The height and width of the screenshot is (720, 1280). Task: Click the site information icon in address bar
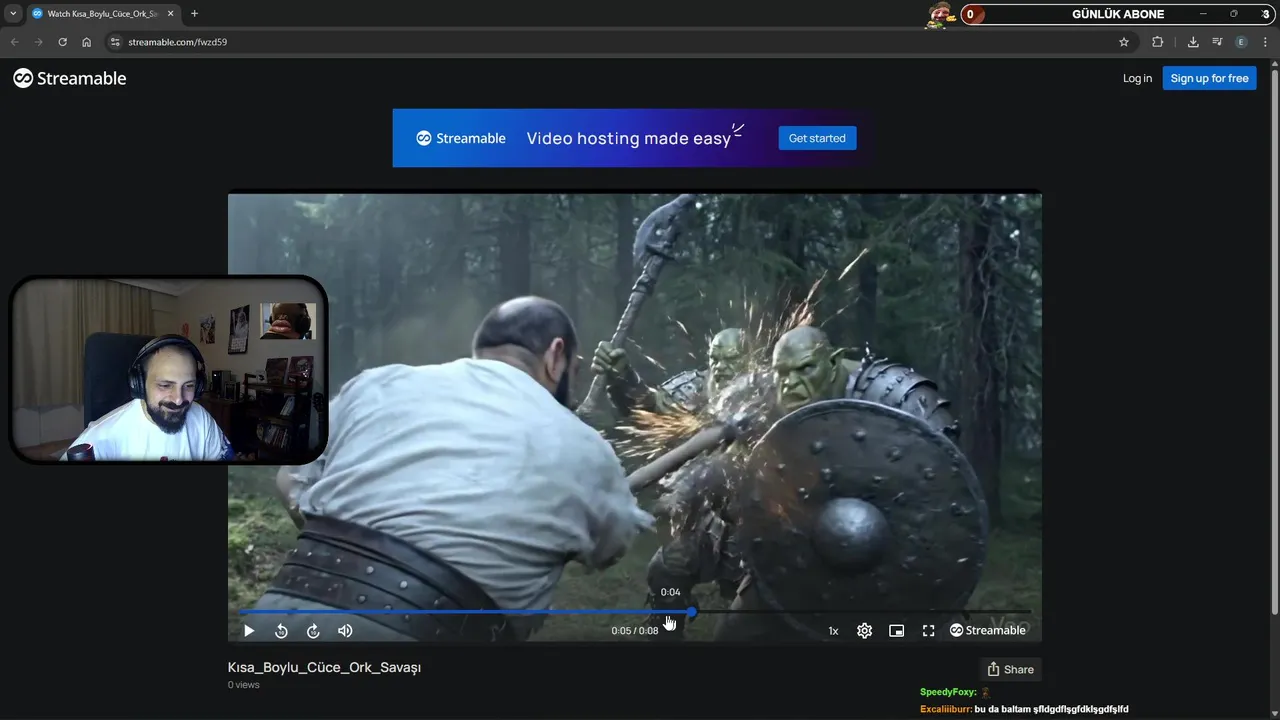(115, 42)
